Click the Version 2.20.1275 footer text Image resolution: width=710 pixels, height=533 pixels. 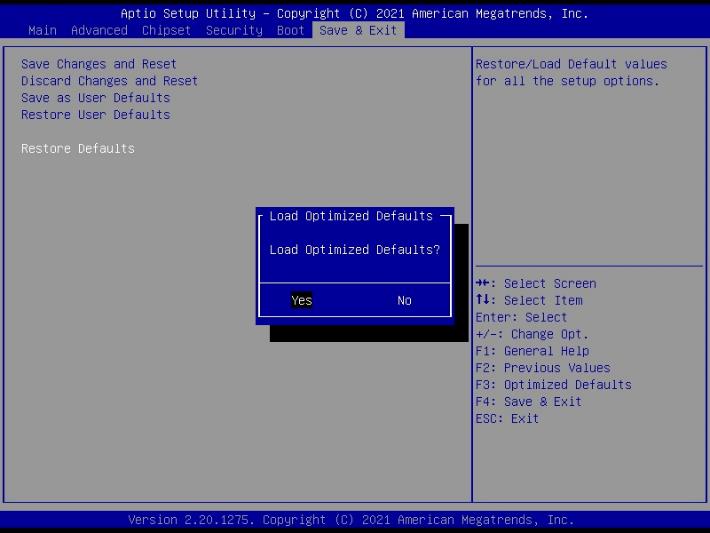click(x=351, y=519)
